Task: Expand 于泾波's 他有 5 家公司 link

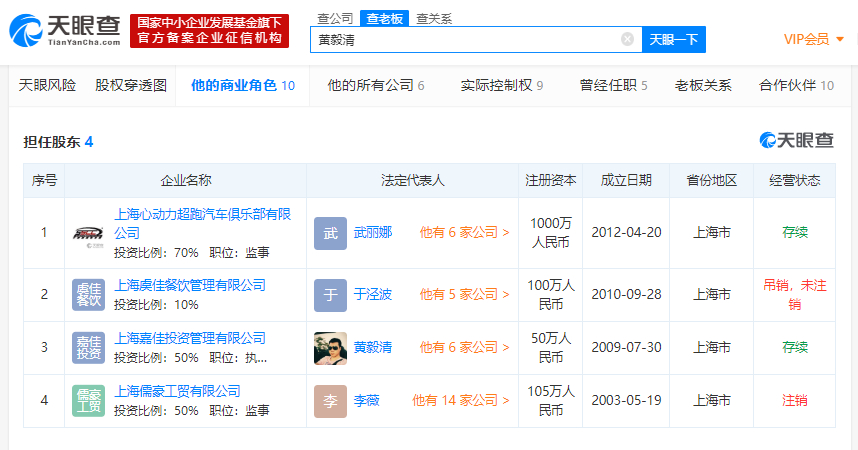Action: click(x=464, y=295)
